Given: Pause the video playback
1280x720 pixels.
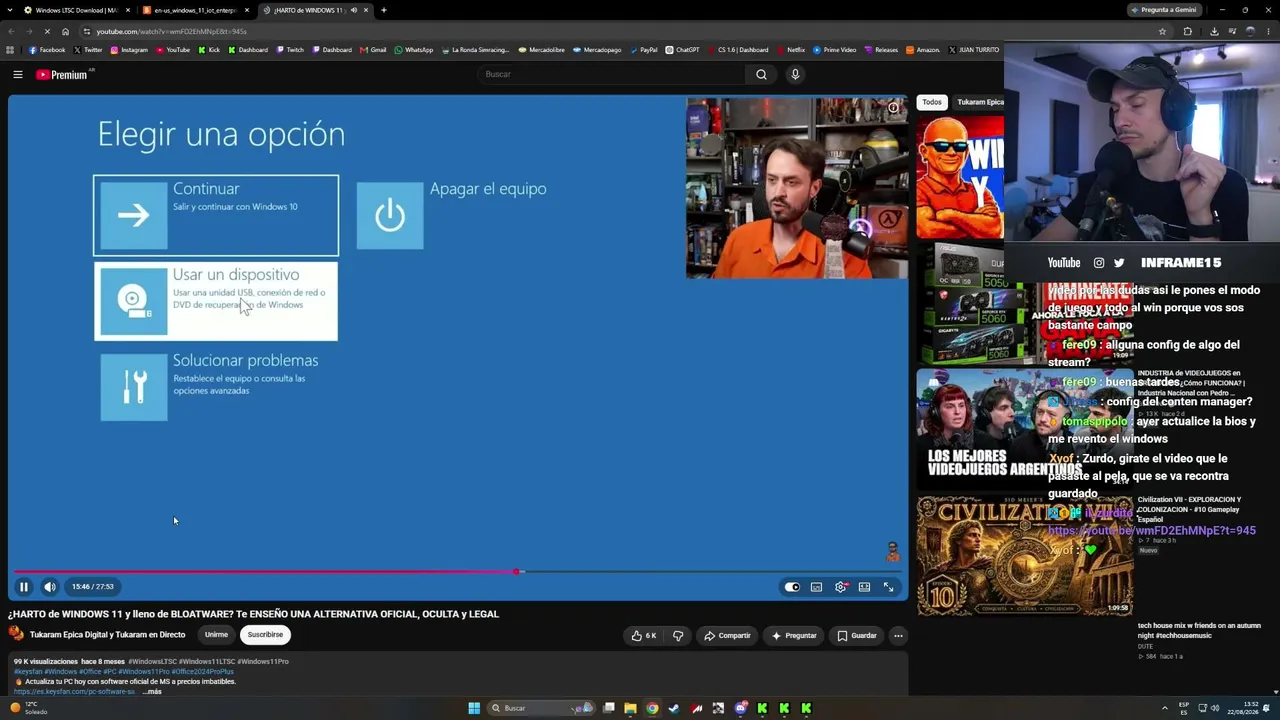Looking at the screenshot, I should 24,587.
